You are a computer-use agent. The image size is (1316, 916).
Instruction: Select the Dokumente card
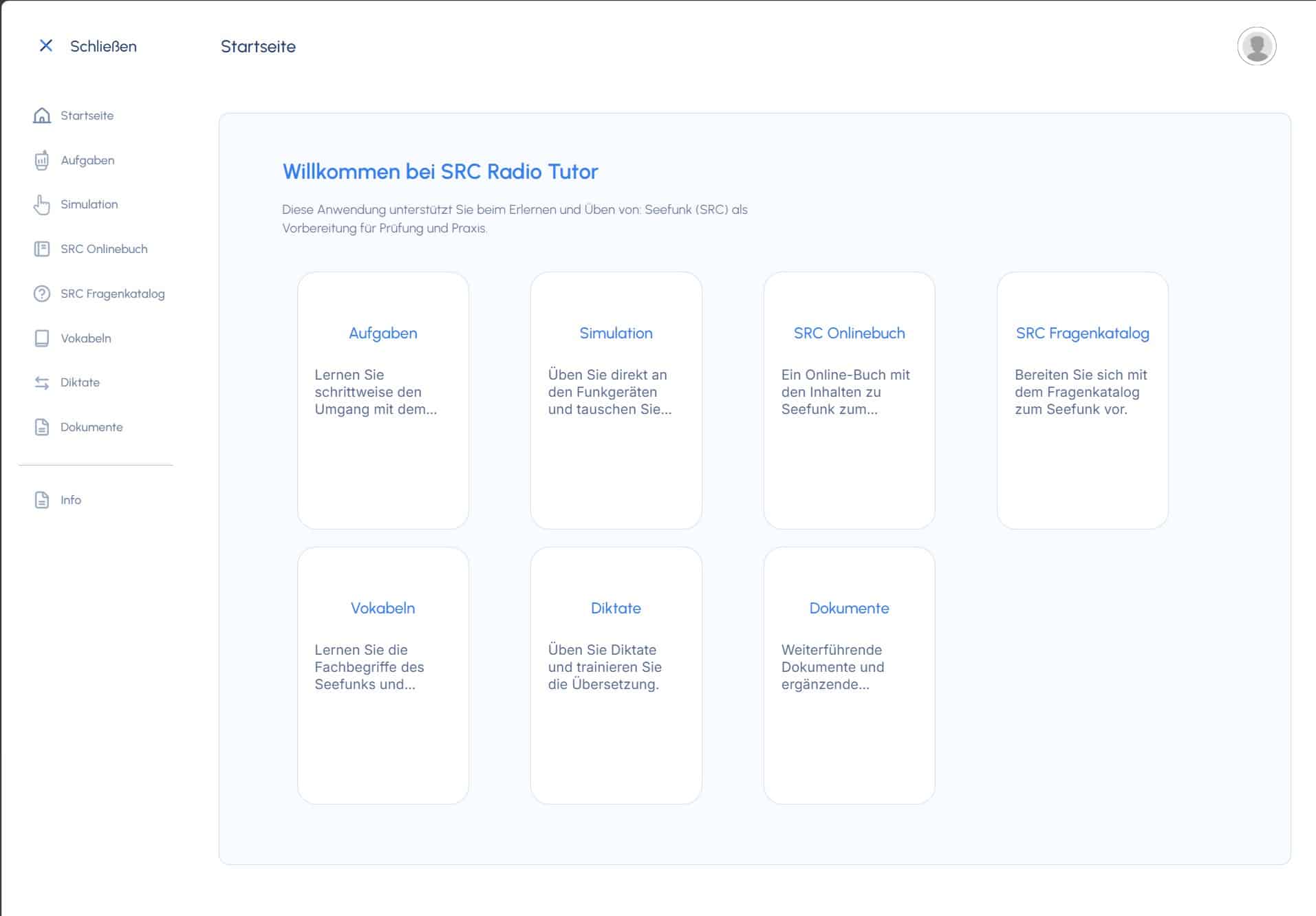pos(849,675)
